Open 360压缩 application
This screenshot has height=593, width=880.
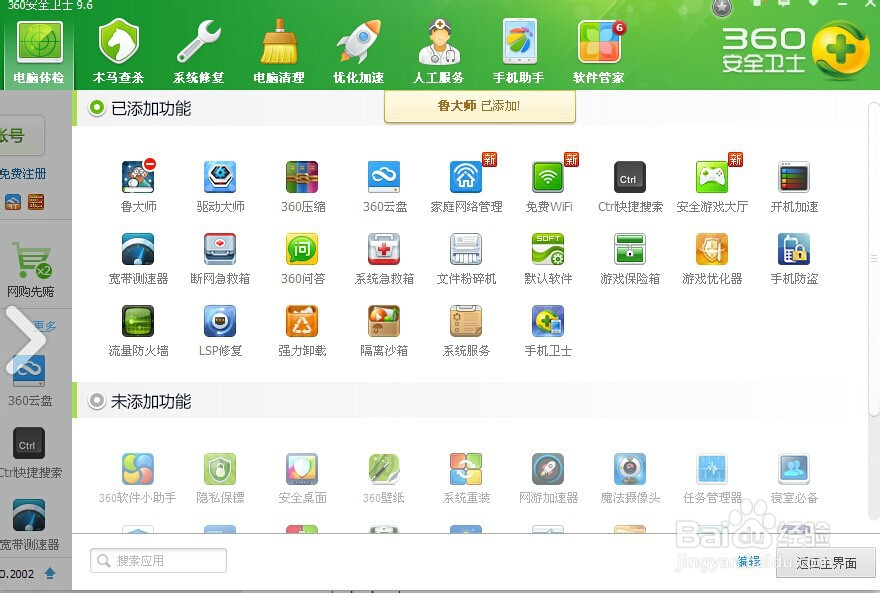(302, 177)
